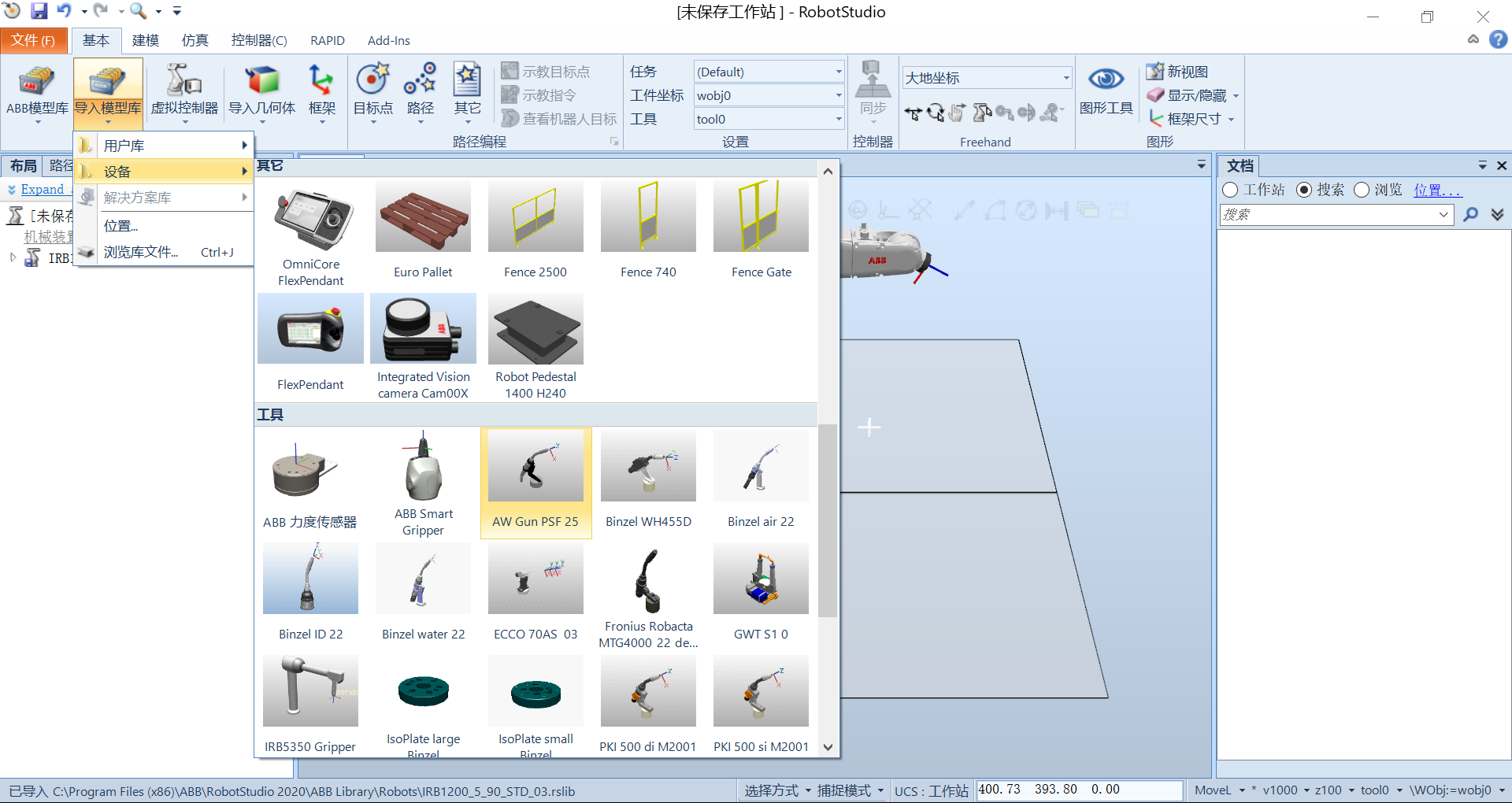Open the 路径 tool
Image resolution: width=1512 pixels, height=803 pixels.
click(x=420, y=92)
